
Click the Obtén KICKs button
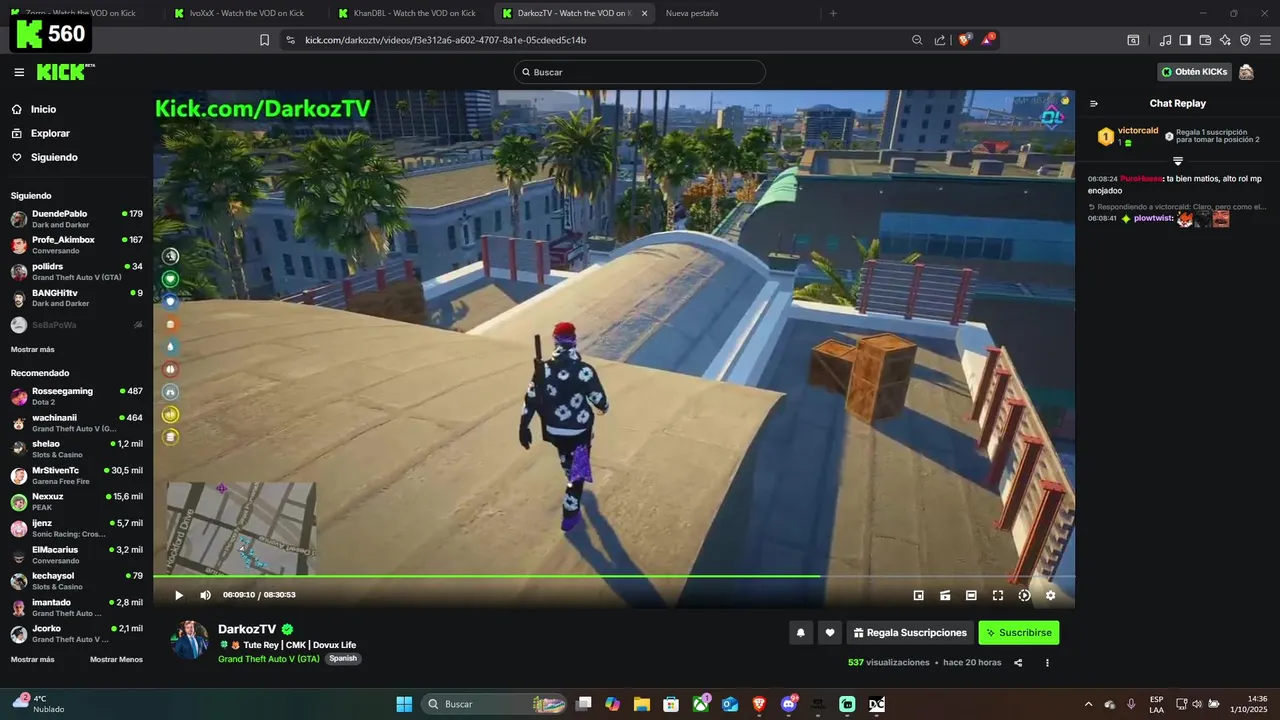pyautogui.click(x=1194, y=72)
